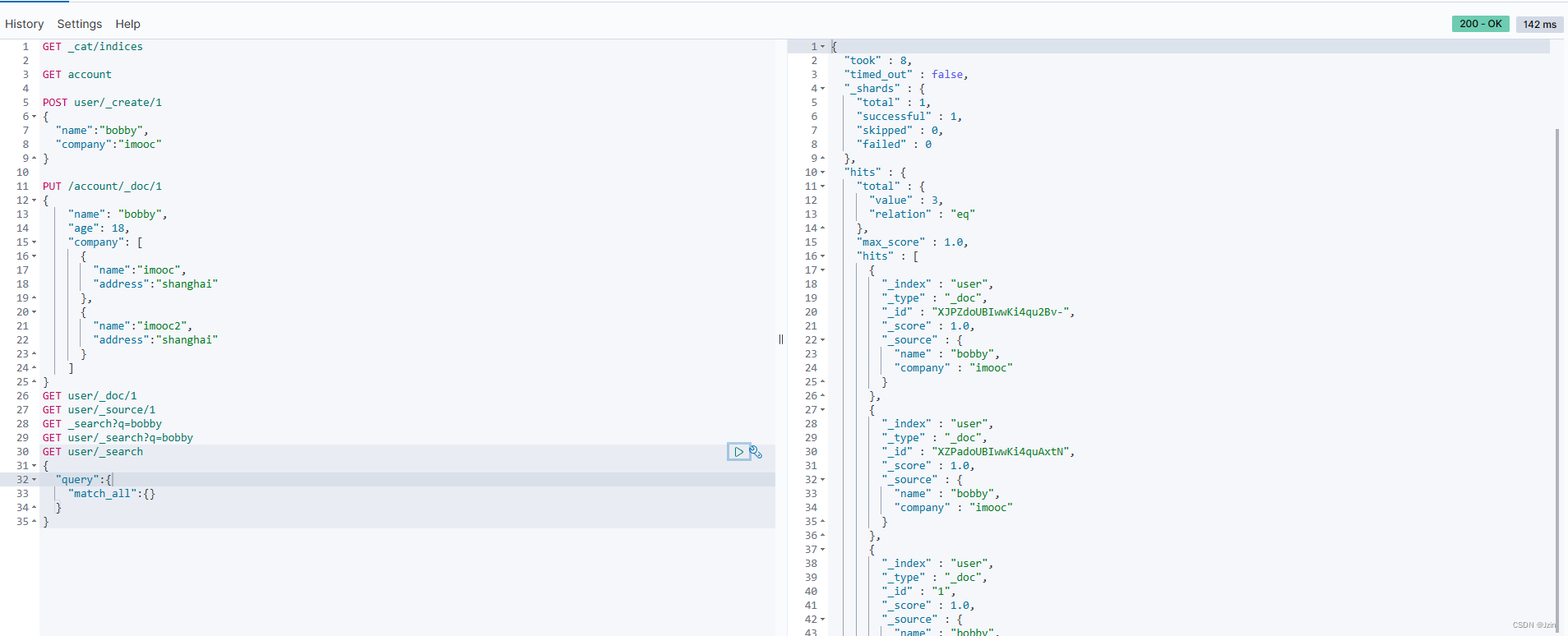Collapse the _source fold at response line 32
The image size is (1568, 636).
coord(822,480)
